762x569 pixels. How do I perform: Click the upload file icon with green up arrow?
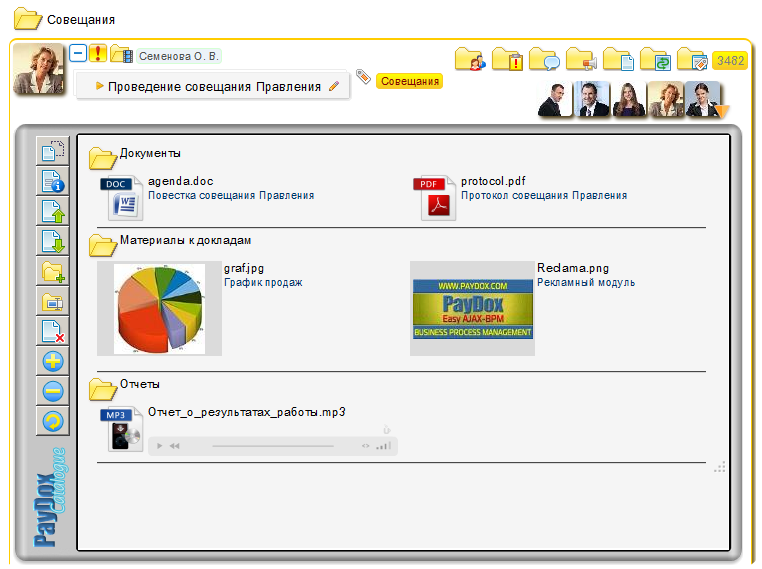coord(52,212)
